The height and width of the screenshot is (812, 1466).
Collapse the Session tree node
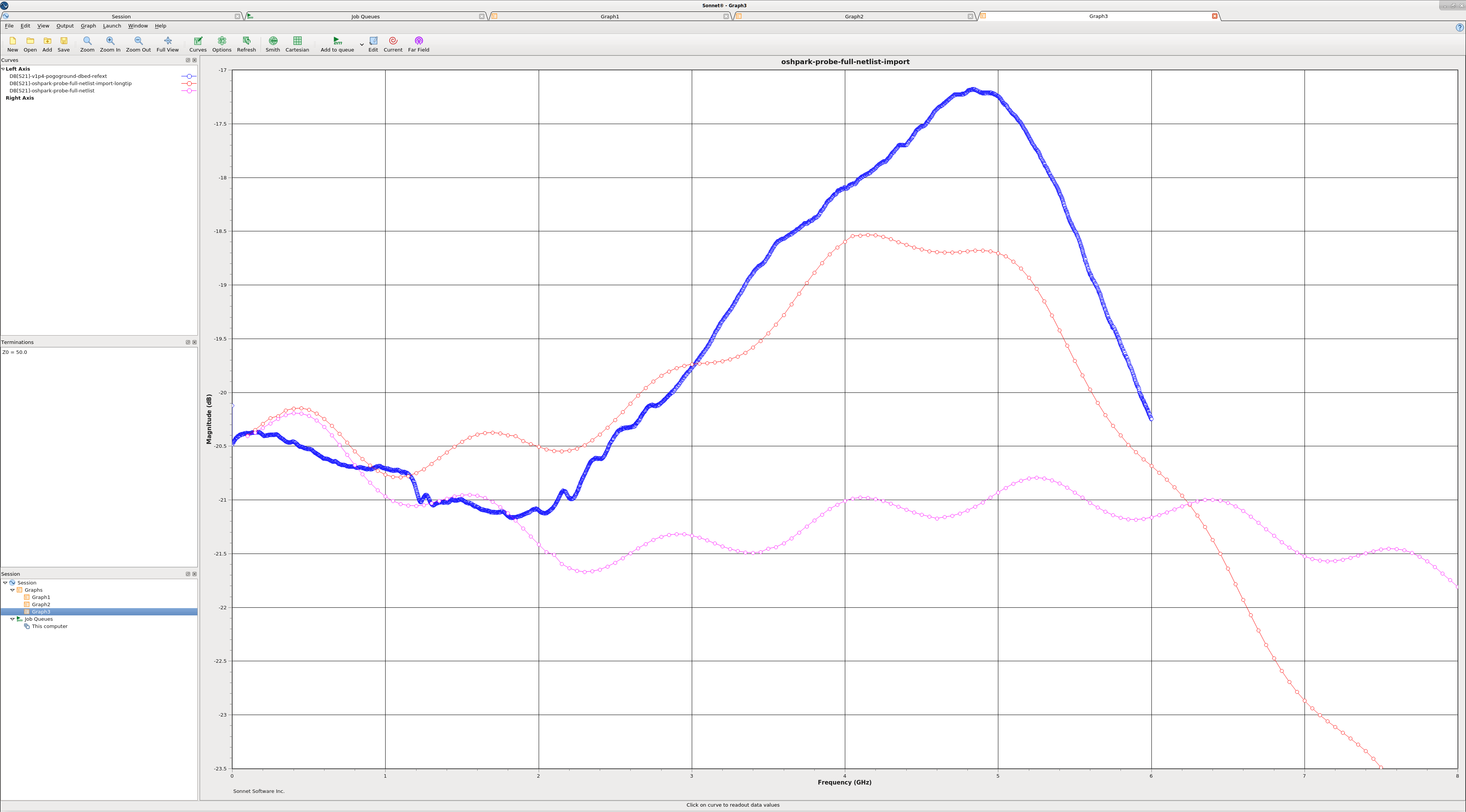click(x=5, y=583)
